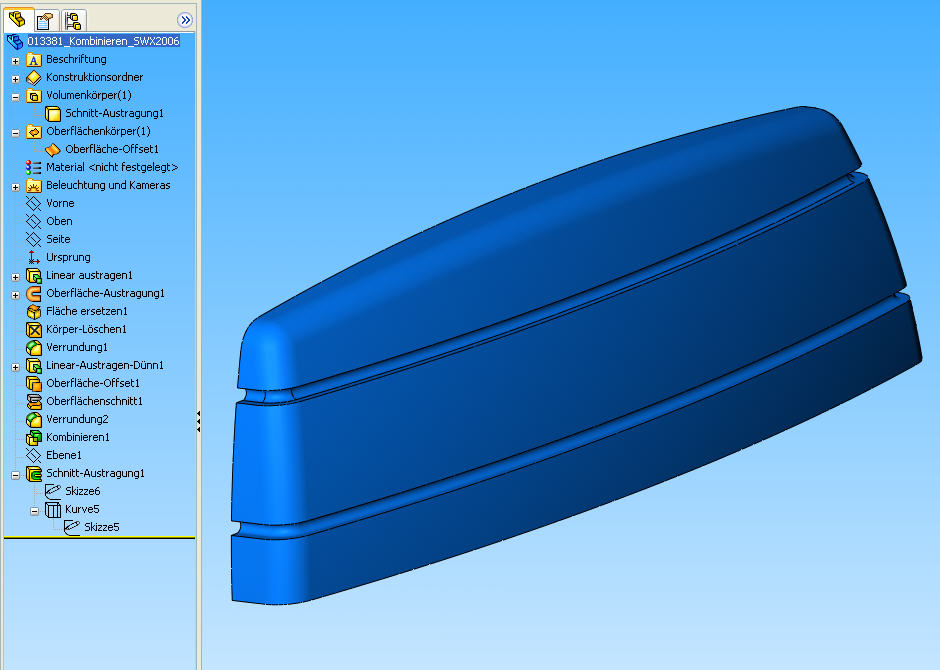The height and width of the screenshot is (670, 940).
Task: Collapse the Oberflächenkörper(1) folder
Action: [16, 132]
